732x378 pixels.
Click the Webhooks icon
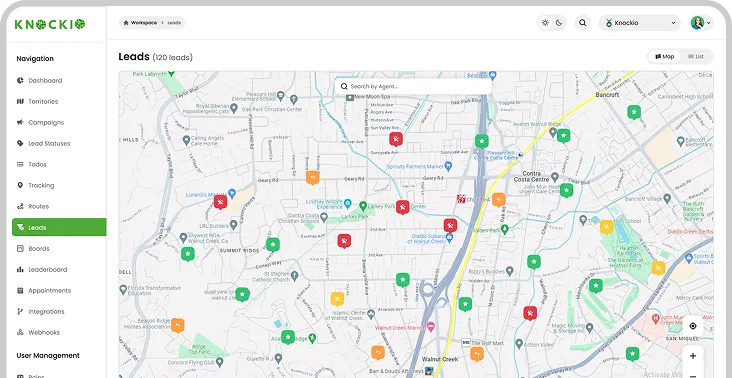coord(20,332)
